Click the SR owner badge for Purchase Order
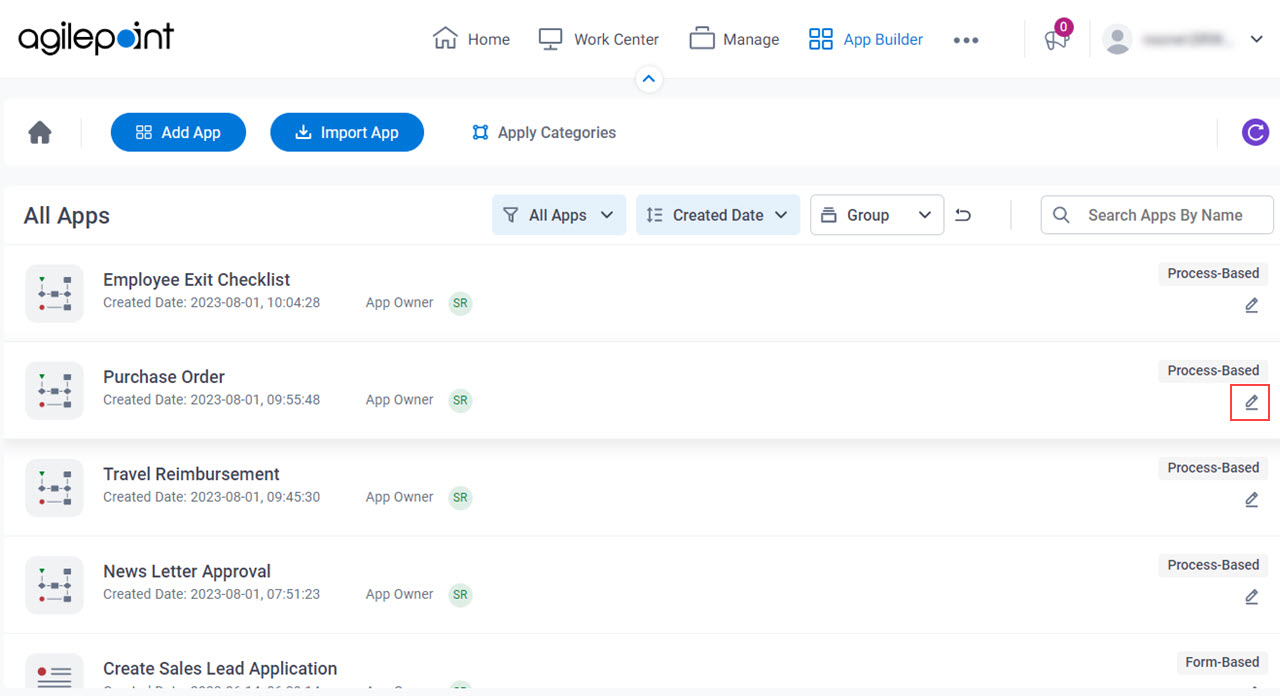 [x=460, y=400]
